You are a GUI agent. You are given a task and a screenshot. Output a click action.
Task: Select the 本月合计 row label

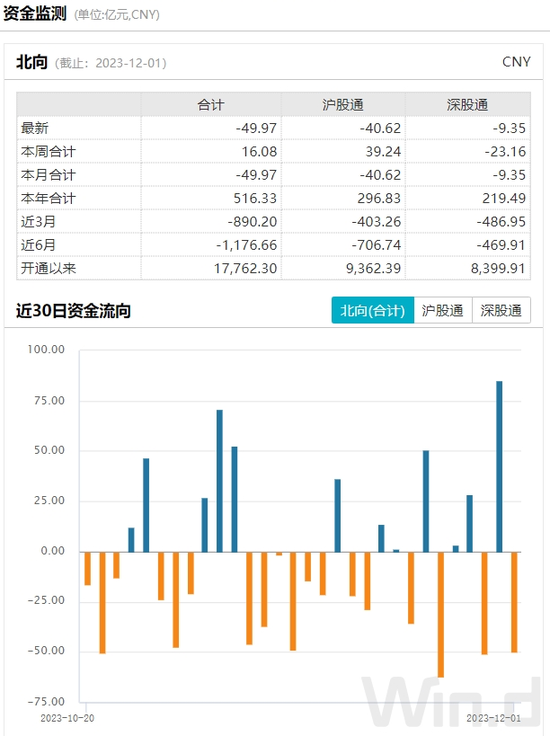coord(48,175)
